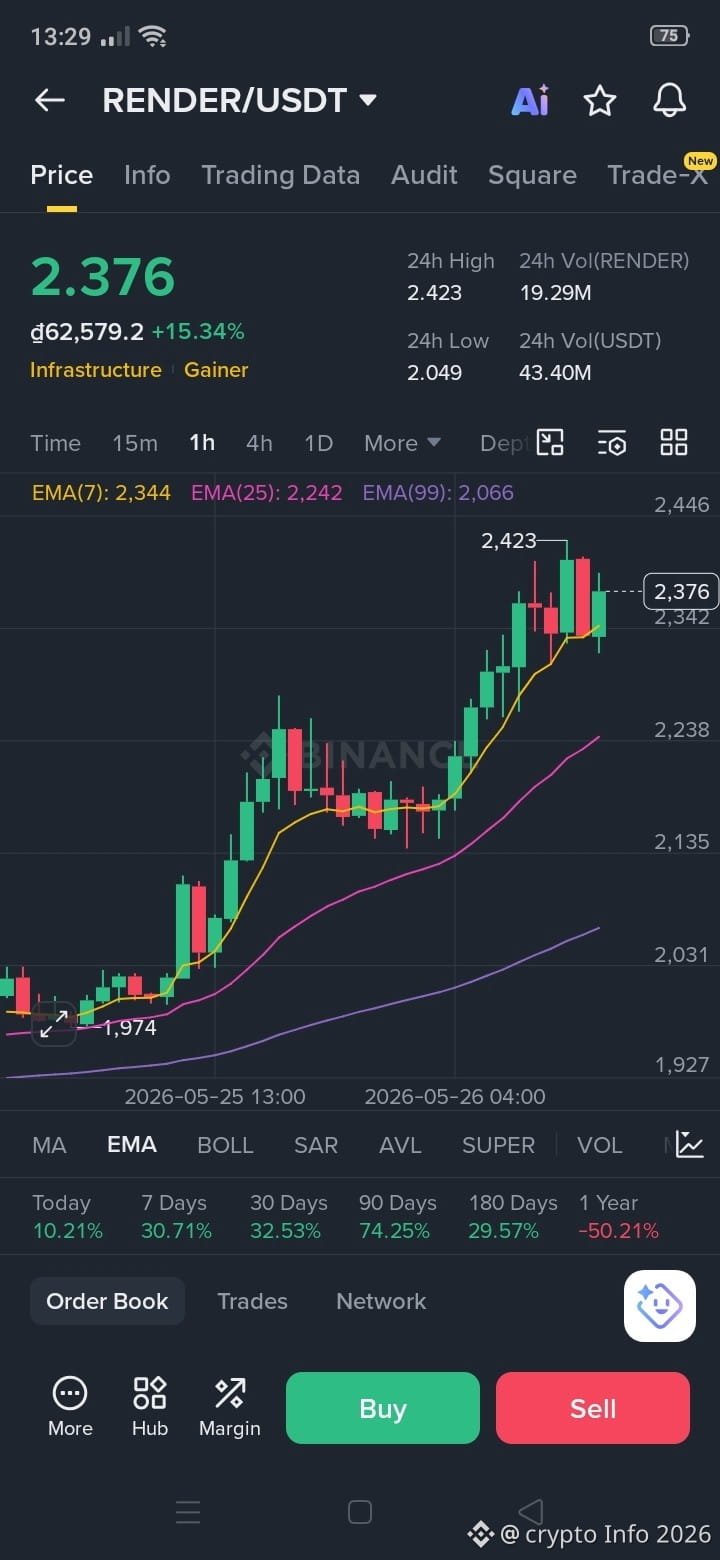Enable the SAR indicator

[x=316, y=1145]
